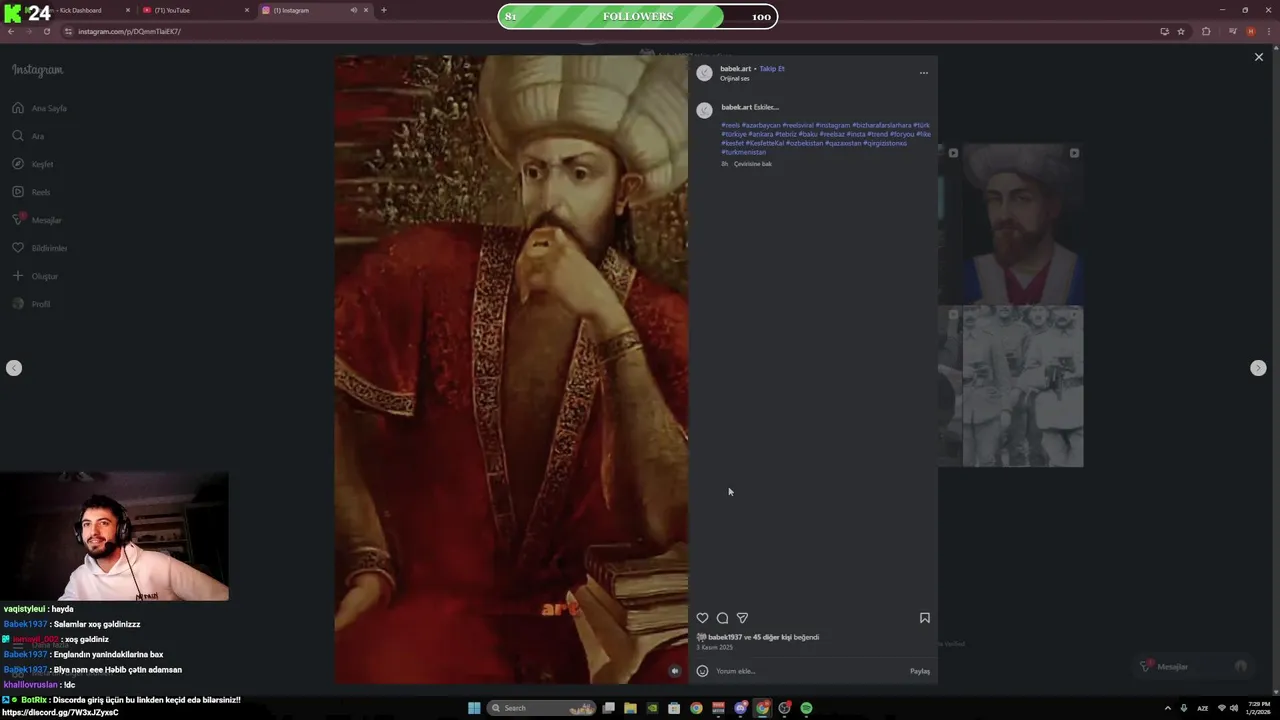Open the Windows Start menu
Viewport: 1280px width, 720px height.
coord(474,708)
